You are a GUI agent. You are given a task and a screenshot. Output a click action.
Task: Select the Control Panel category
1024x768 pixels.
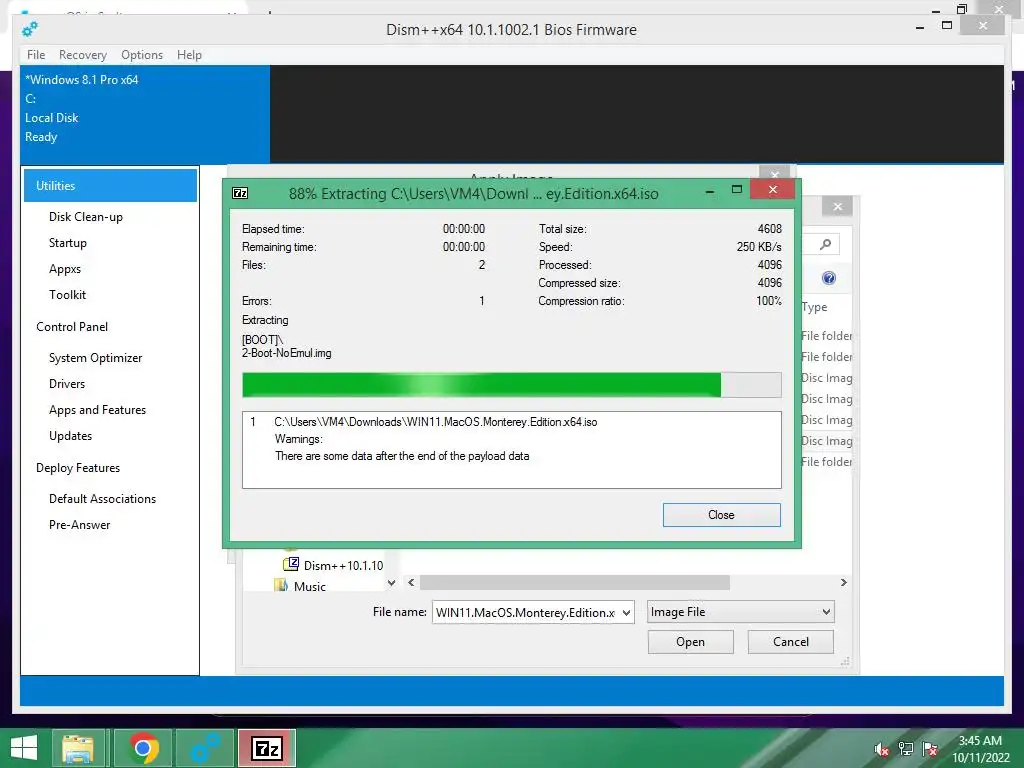coord(72,327)
